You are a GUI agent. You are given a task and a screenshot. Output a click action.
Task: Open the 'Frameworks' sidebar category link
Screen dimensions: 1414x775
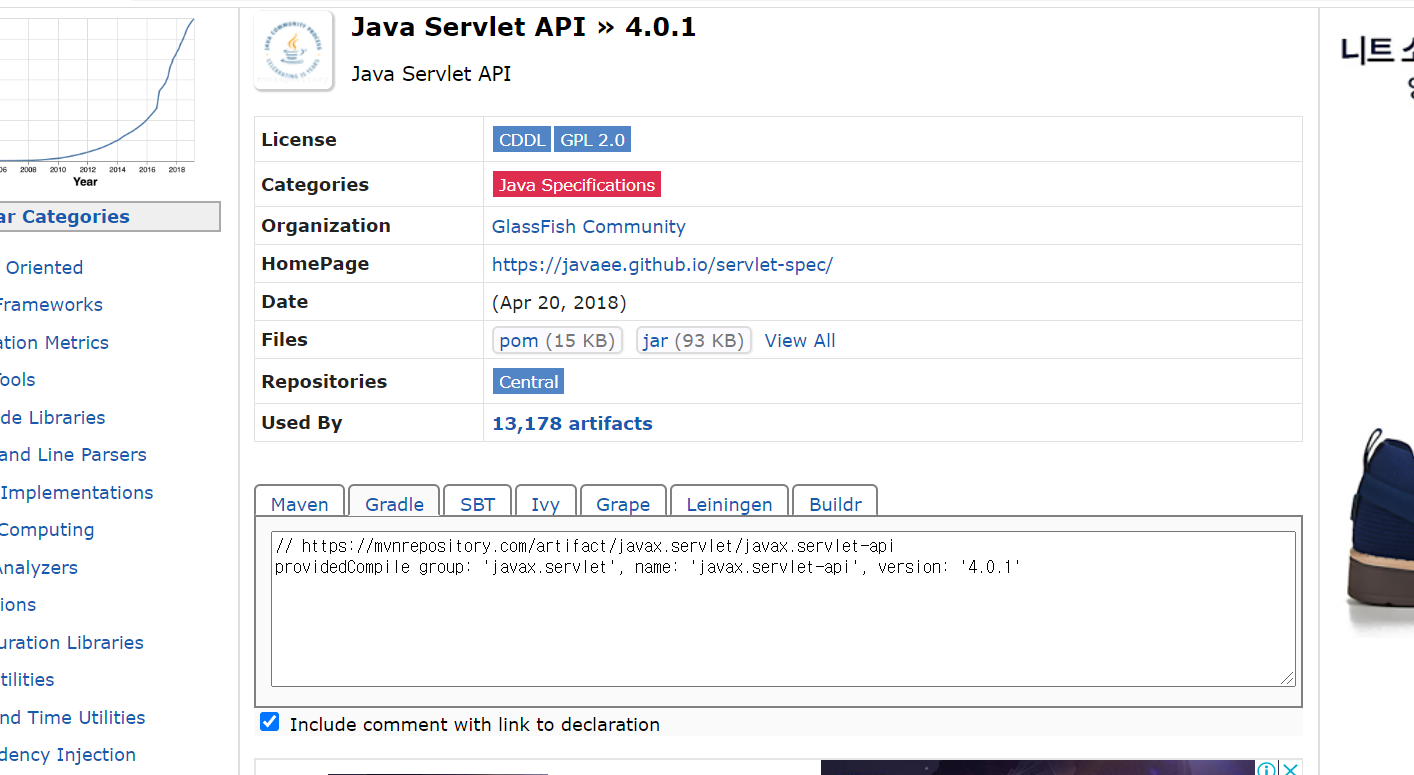click(51, 305)
